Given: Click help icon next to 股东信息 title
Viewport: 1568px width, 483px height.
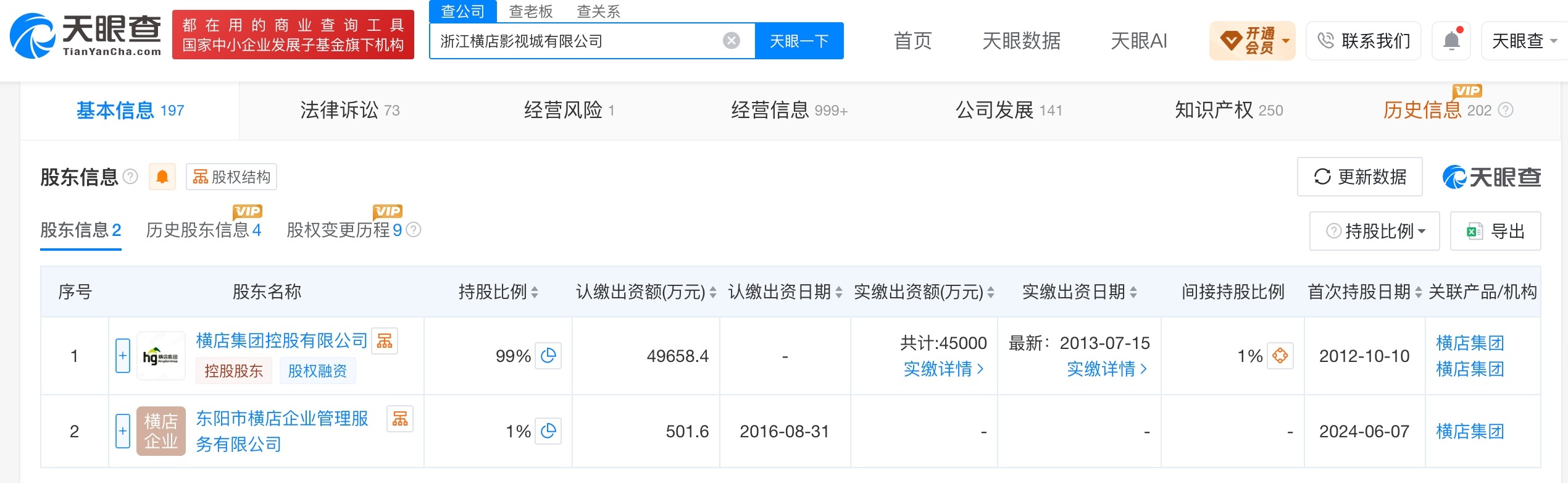Looking at the screenshot, I should point(130,177).
